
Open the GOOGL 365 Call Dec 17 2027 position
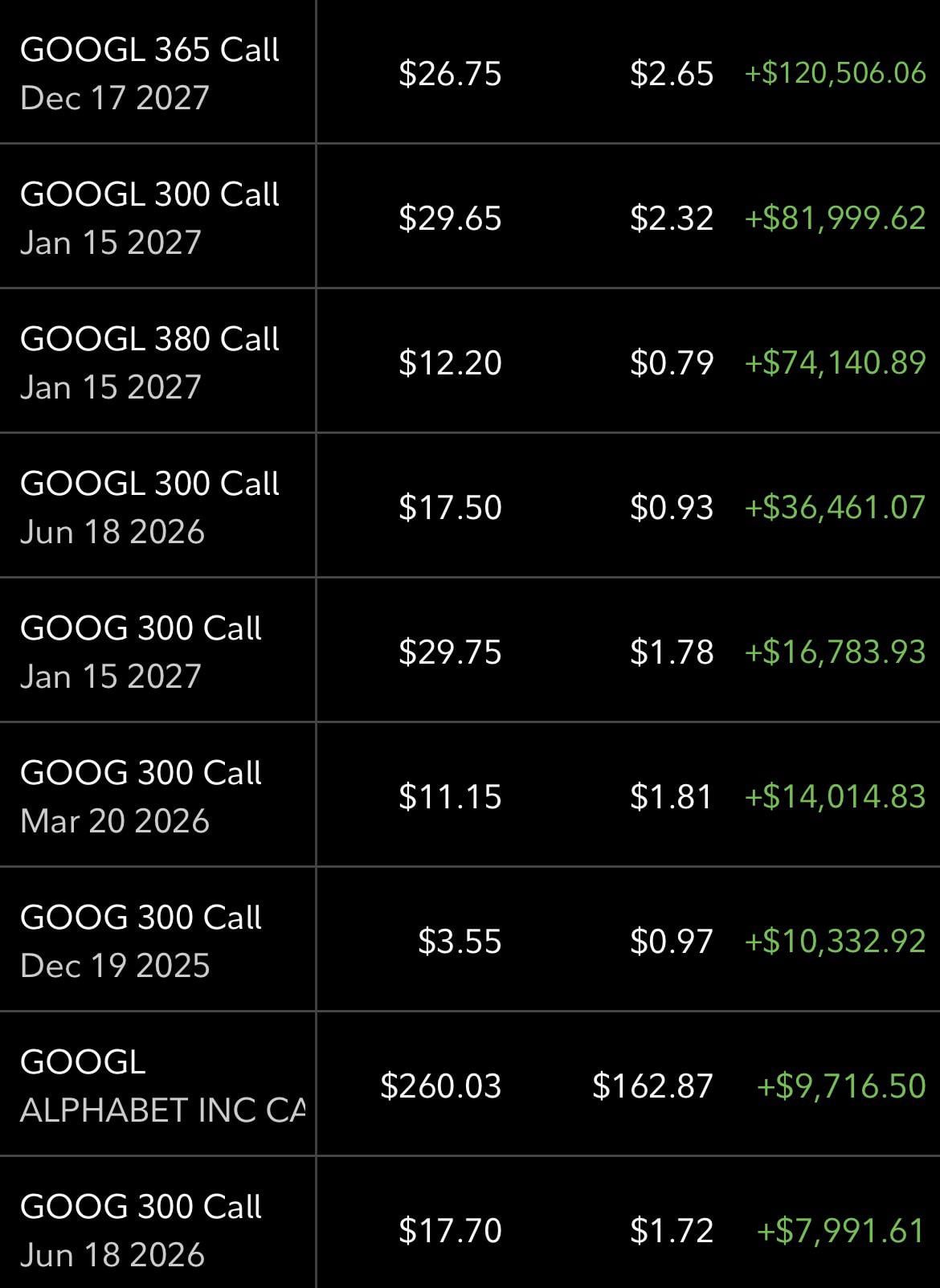149,73
